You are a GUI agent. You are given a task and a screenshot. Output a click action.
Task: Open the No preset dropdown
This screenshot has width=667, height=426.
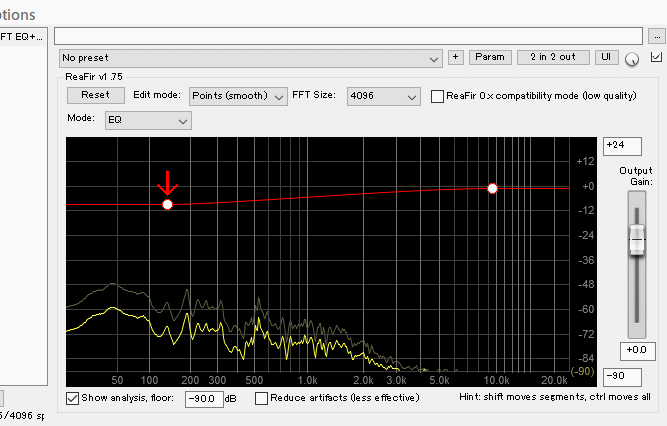(x=250, y=58)
